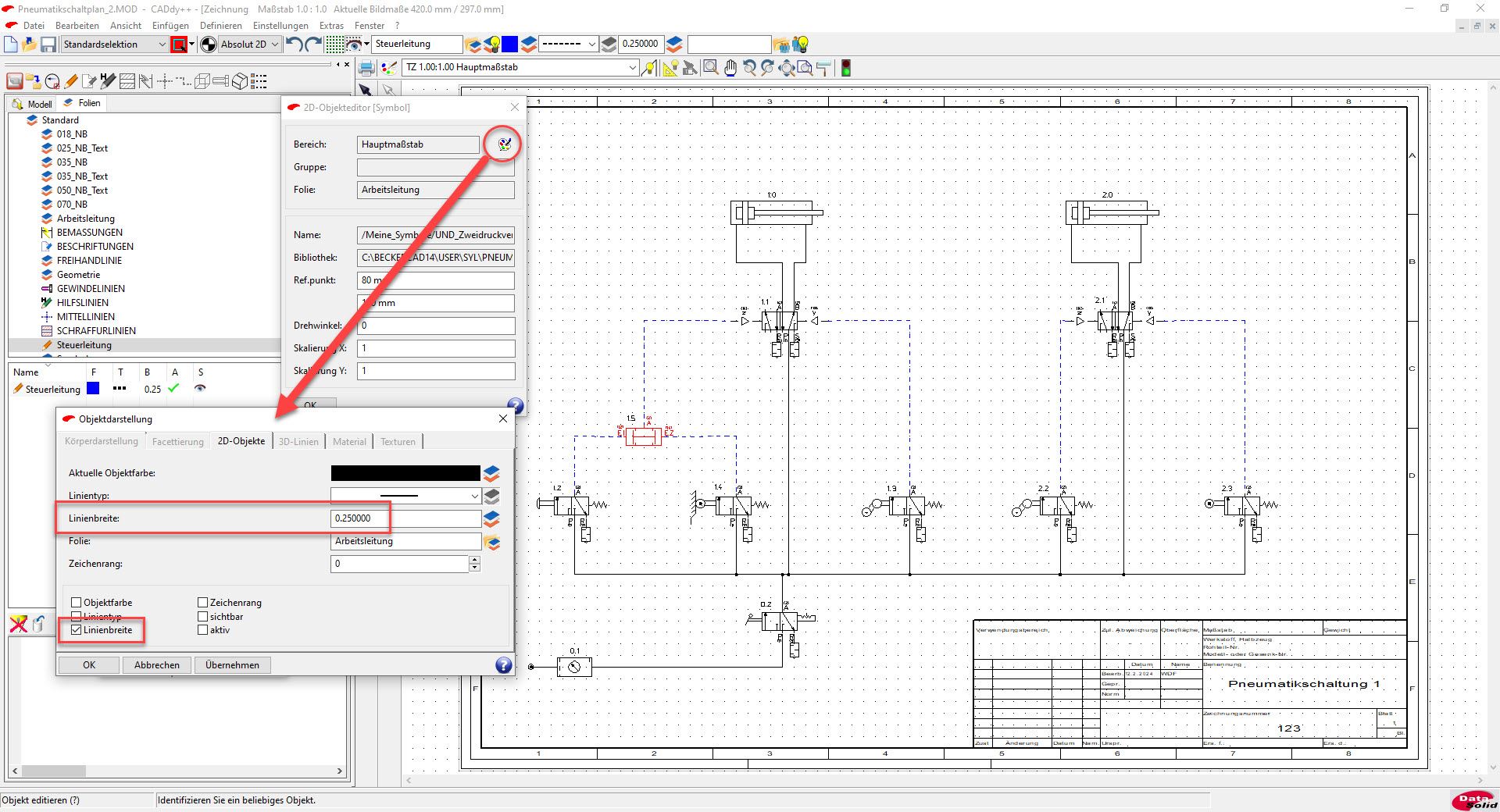Click the red selection mode icon
Image resolution: width=1500 pixels, height=812 pixels.
coord(179,45)
